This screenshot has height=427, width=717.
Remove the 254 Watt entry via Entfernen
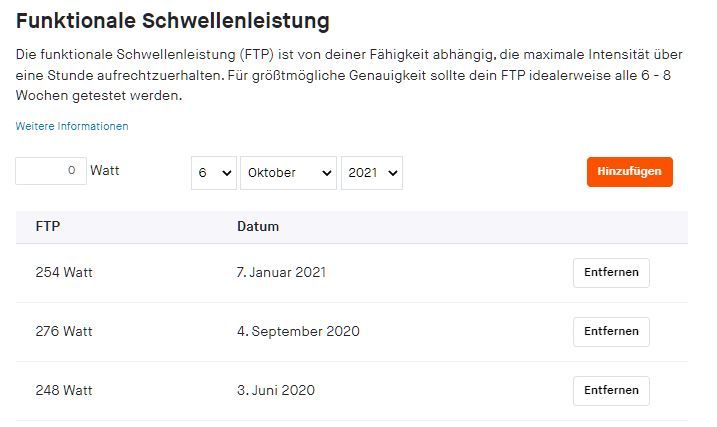[x=611, y=273]
